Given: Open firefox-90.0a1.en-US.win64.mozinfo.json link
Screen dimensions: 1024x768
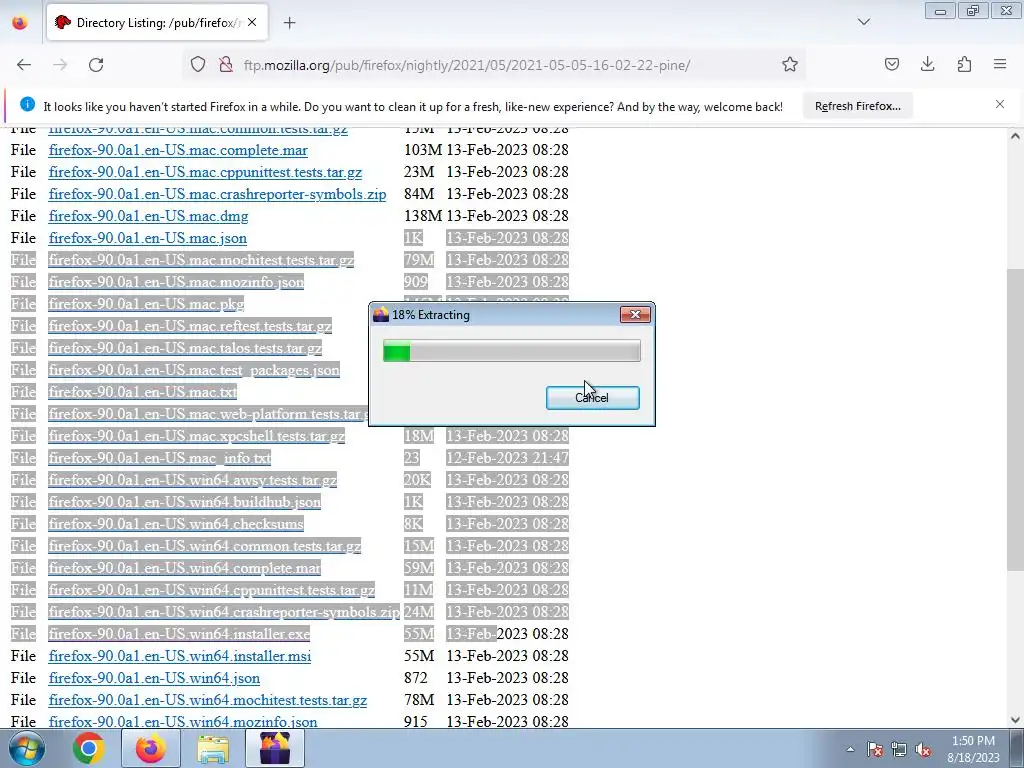Looking at the screenshot, I should (x=183, y=722).
